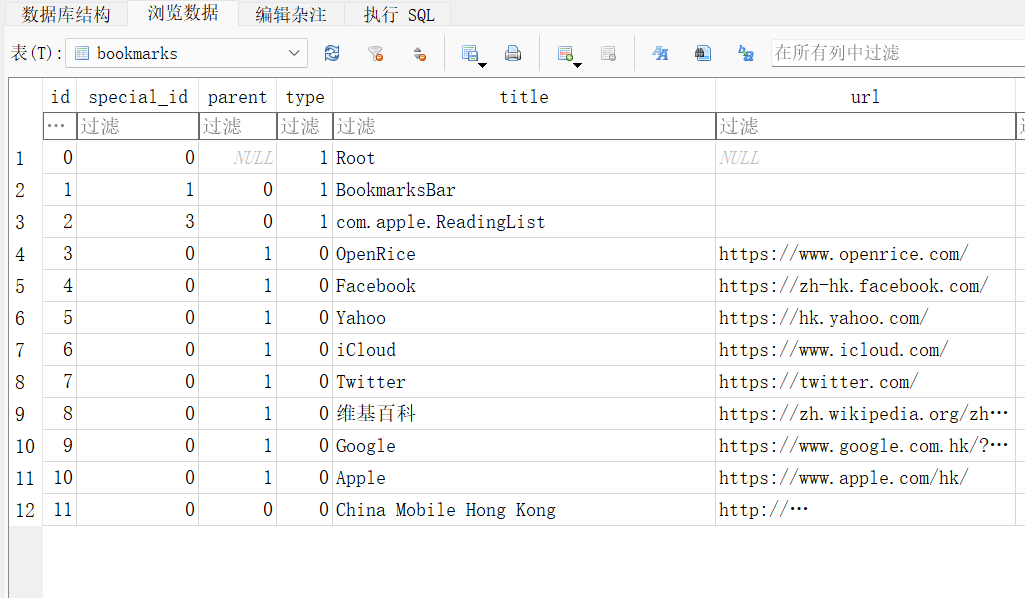Select the BookmarksBar title cell

click(524, 190)
